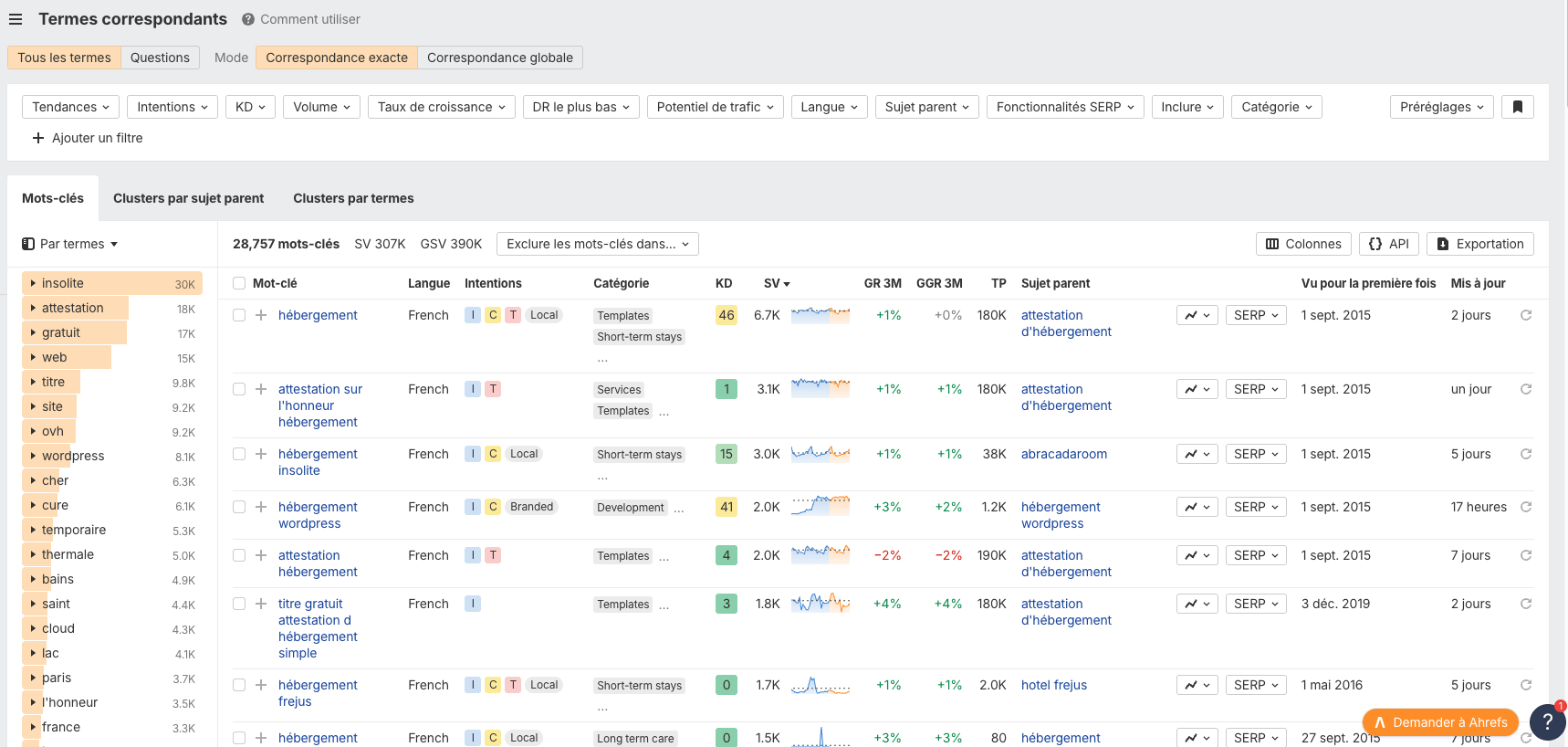Click the bookmark icon next to Préréglages
Screen dimensions: 1568x747
click(1518, 107)
